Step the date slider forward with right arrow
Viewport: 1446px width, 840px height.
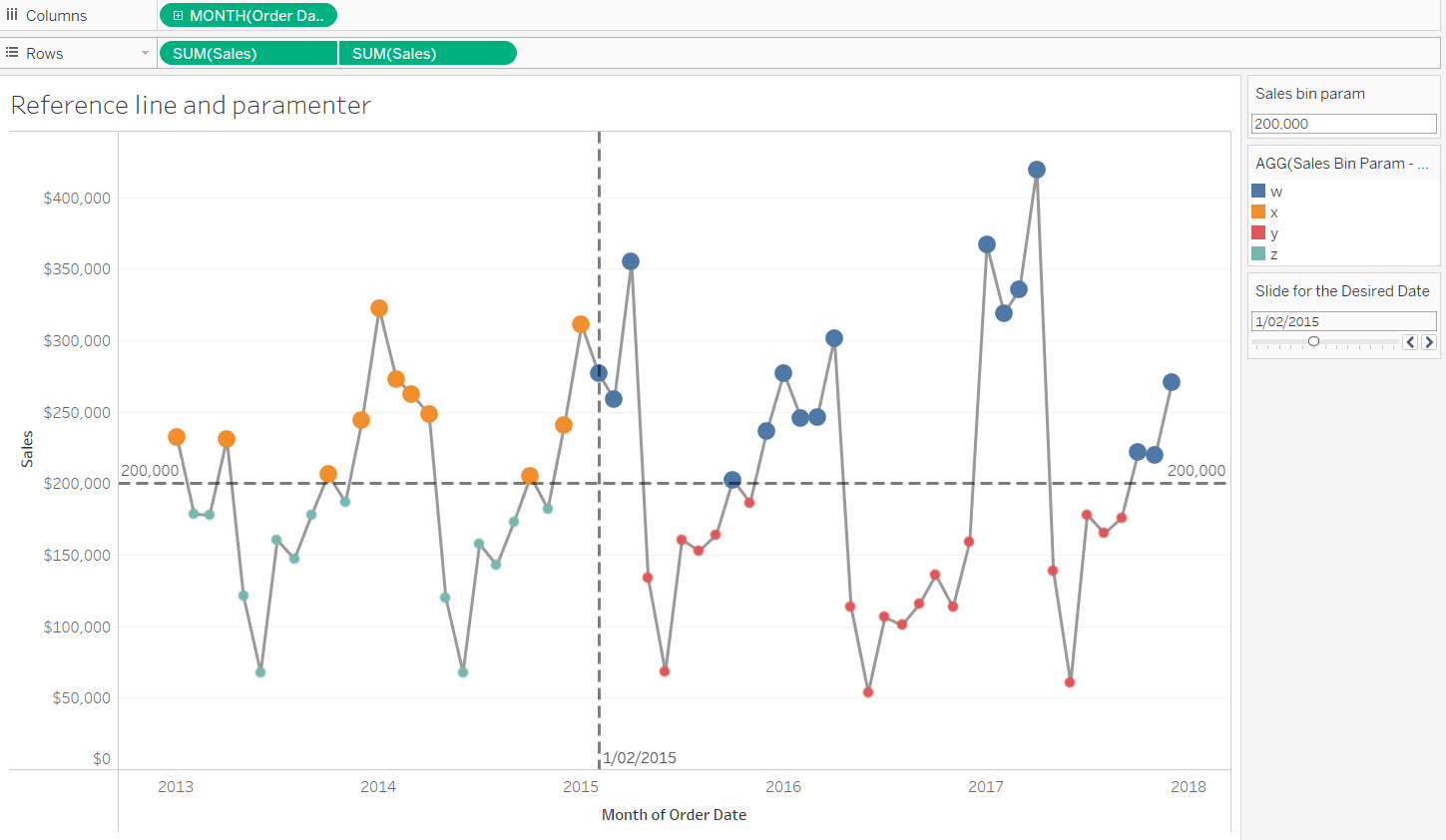point(1429,342)
